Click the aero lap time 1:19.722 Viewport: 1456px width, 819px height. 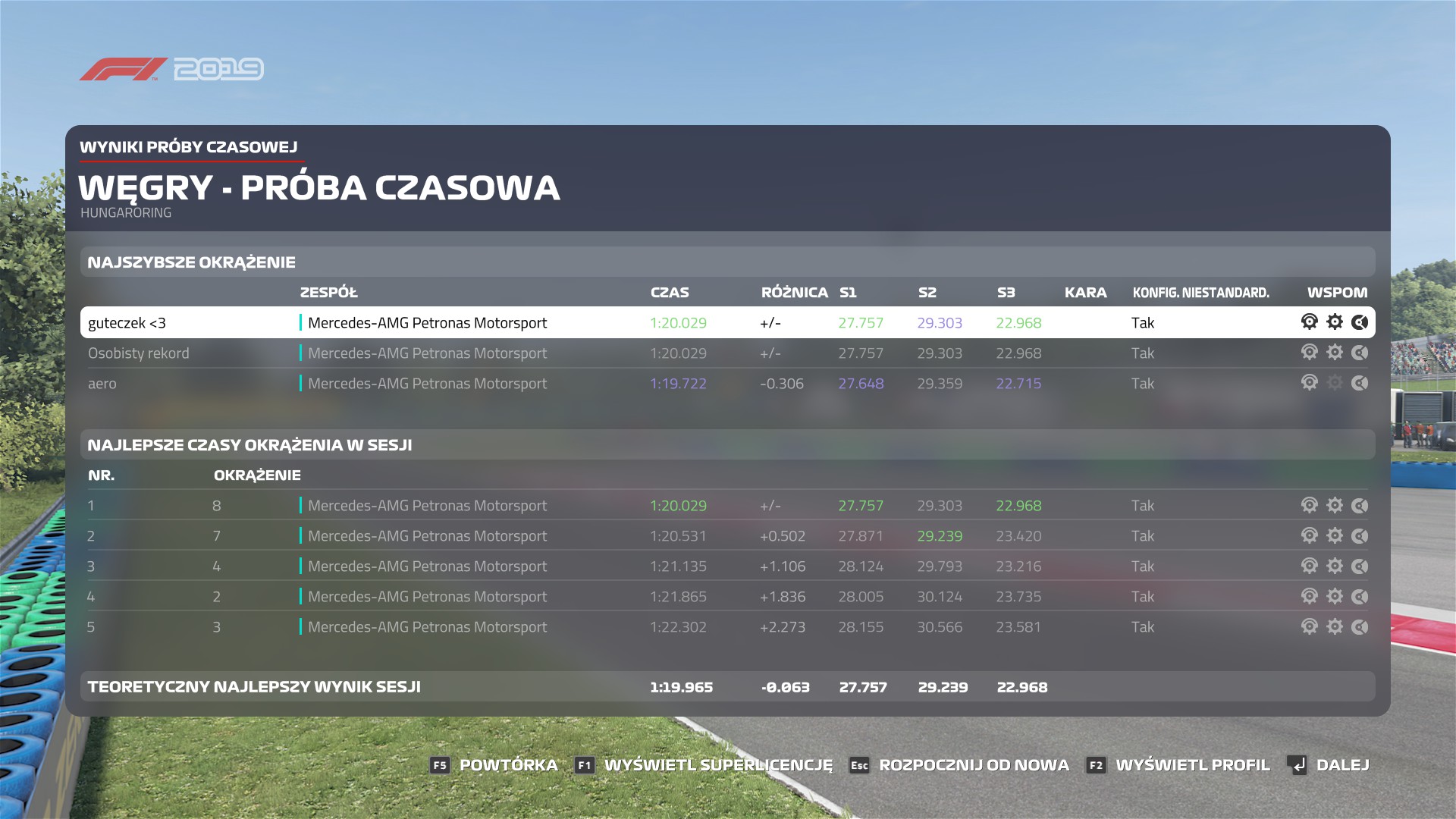click(678, 384)
